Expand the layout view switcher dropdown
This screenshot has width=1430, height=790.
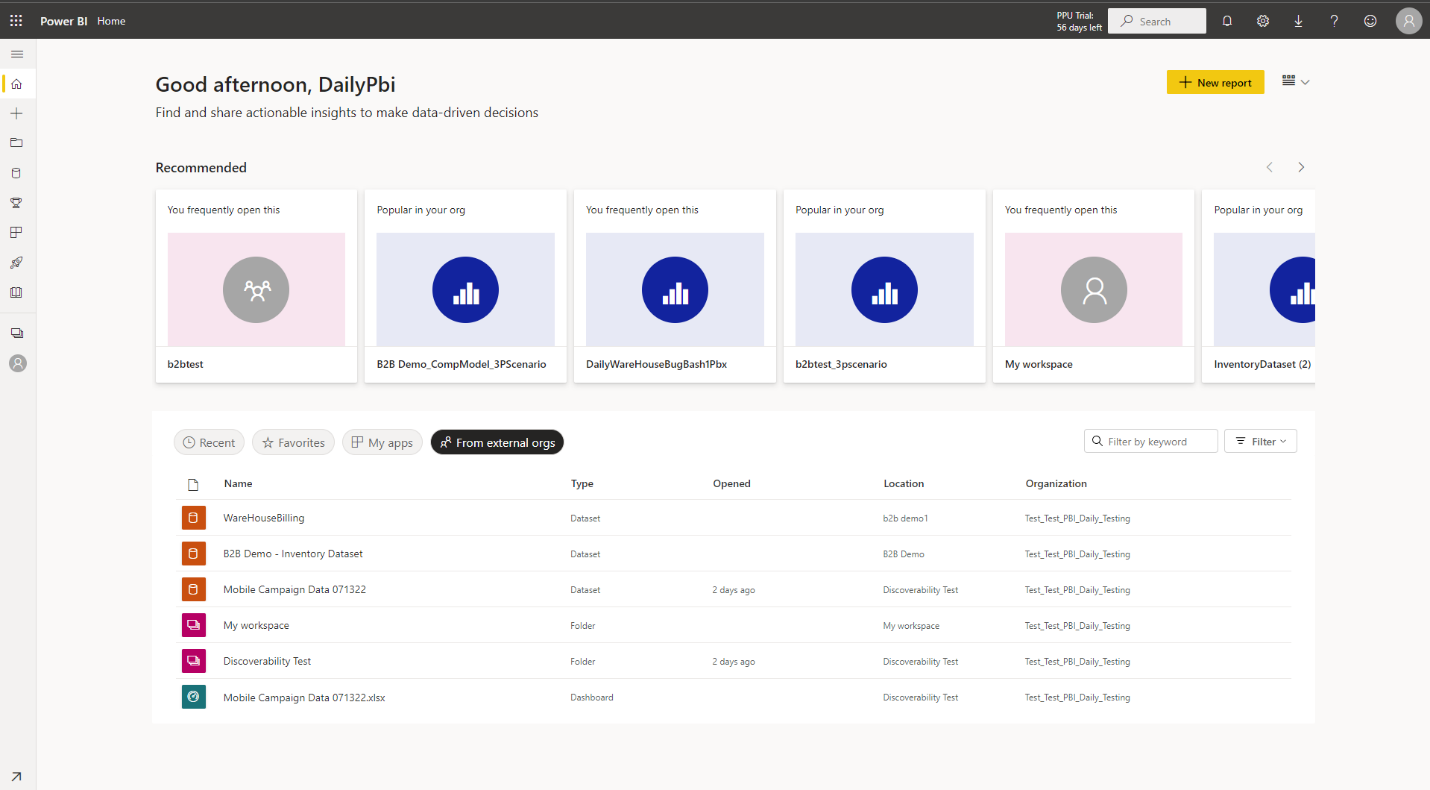[x=1295, y=82]
